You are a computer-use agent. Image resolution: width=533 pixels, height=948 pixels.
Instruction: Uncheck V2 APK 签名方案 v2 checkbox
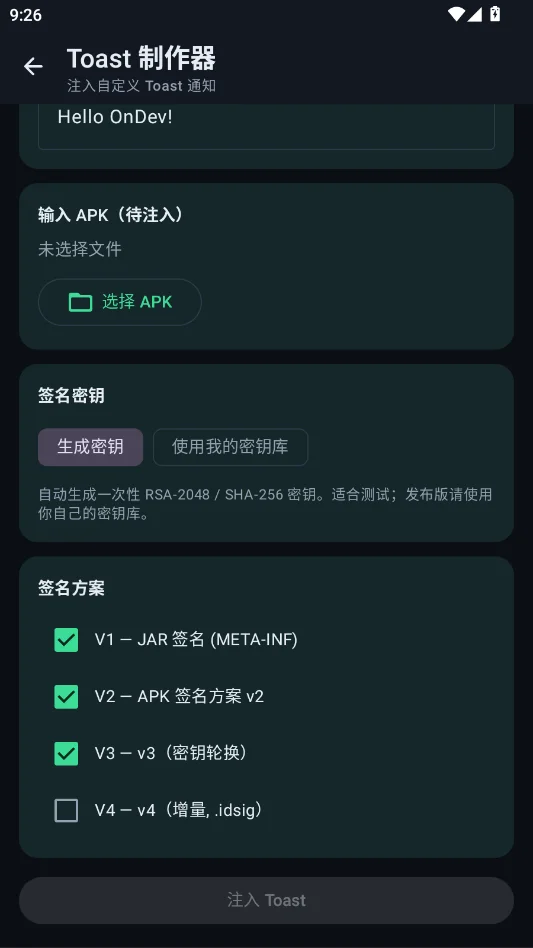pos(66,696)
